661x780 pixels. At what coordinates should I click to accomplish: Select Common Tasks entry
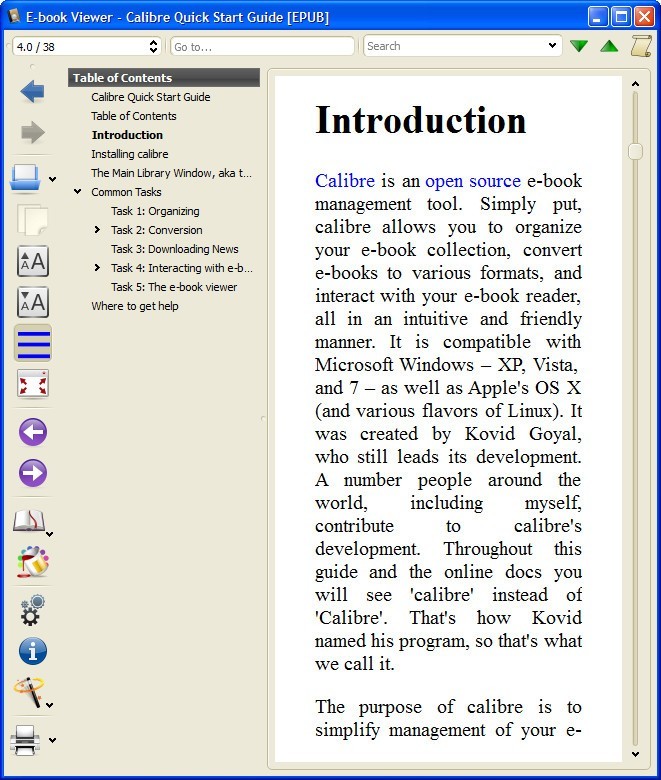tap(126, 192)
